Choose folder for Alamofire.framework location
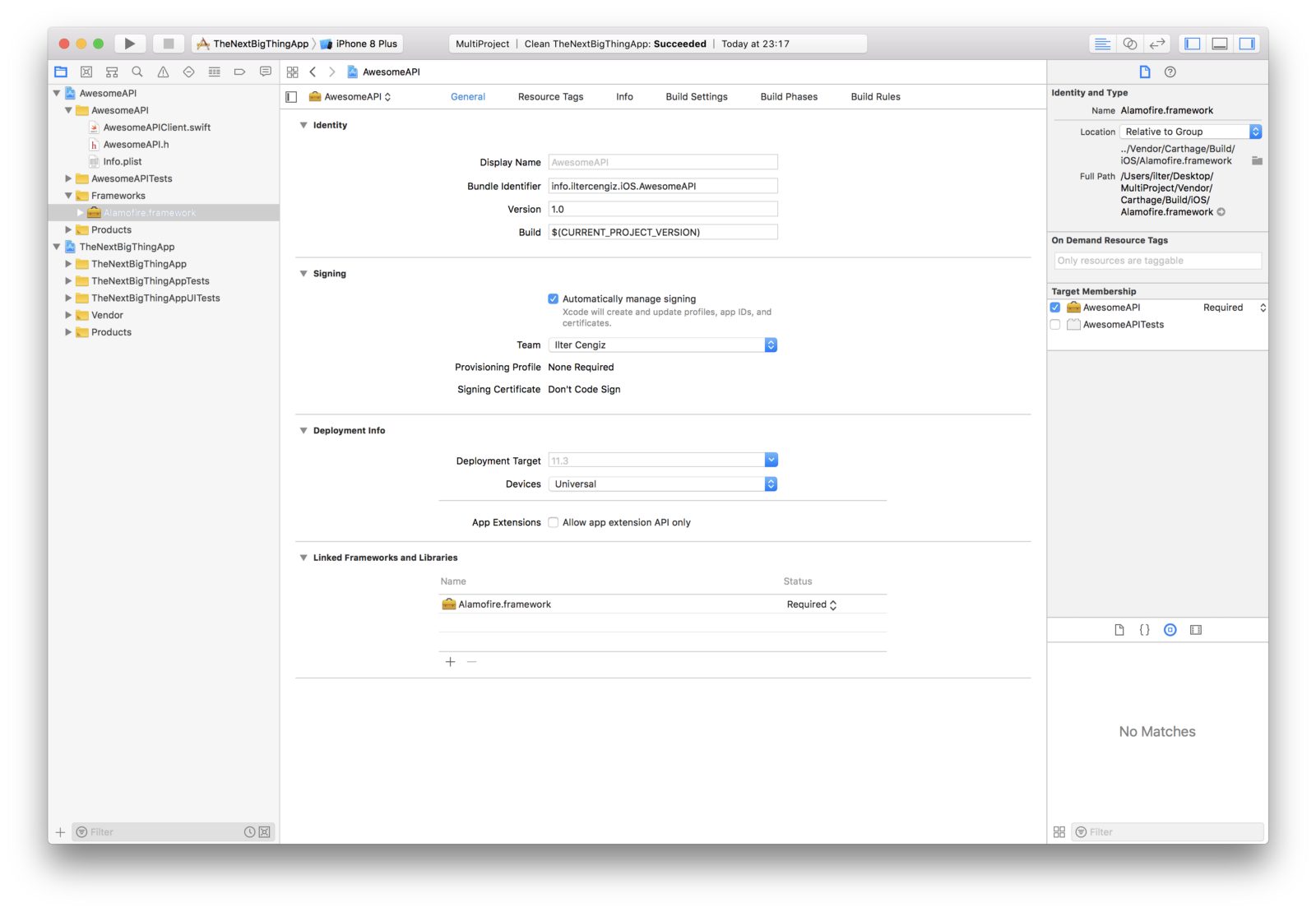1316x912 pixels. point(1257,160)
